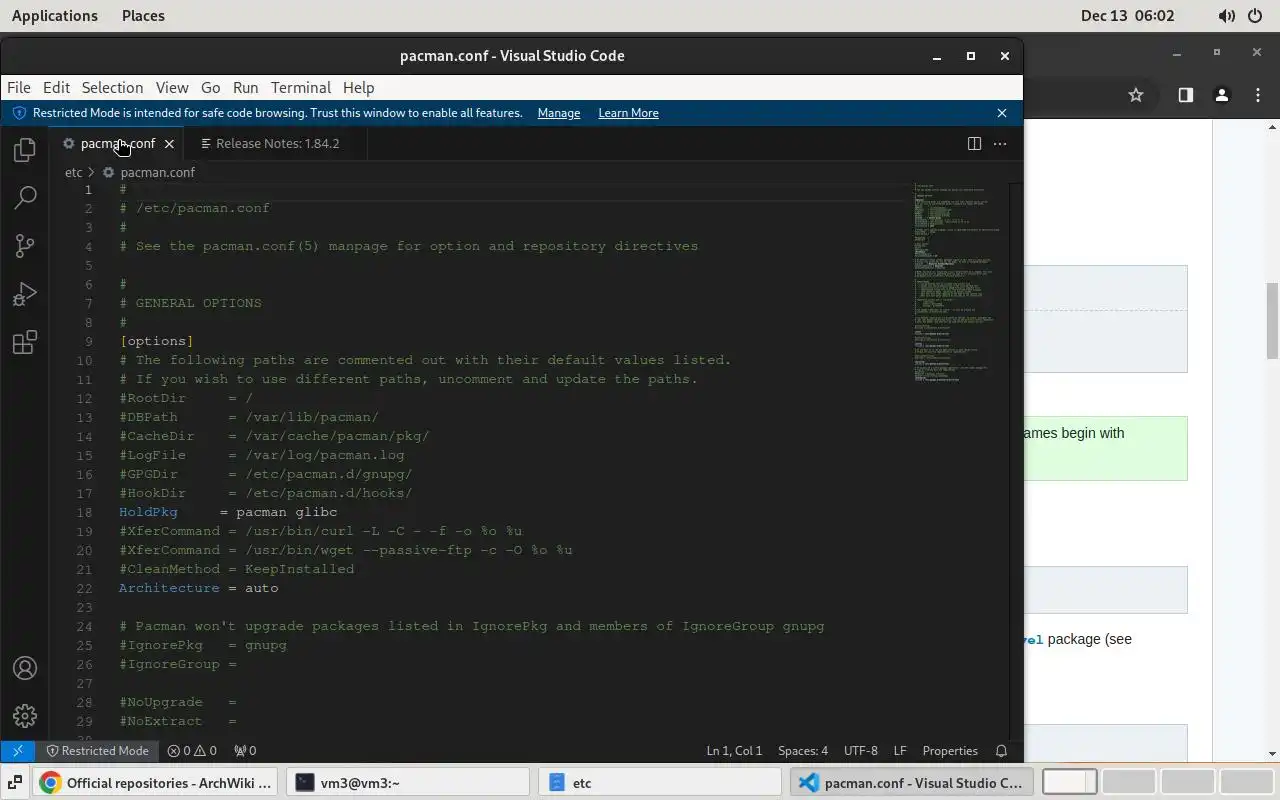Click the Architecture key on line 22
This screenshot has height=800, width=1280.
(169, 588)
